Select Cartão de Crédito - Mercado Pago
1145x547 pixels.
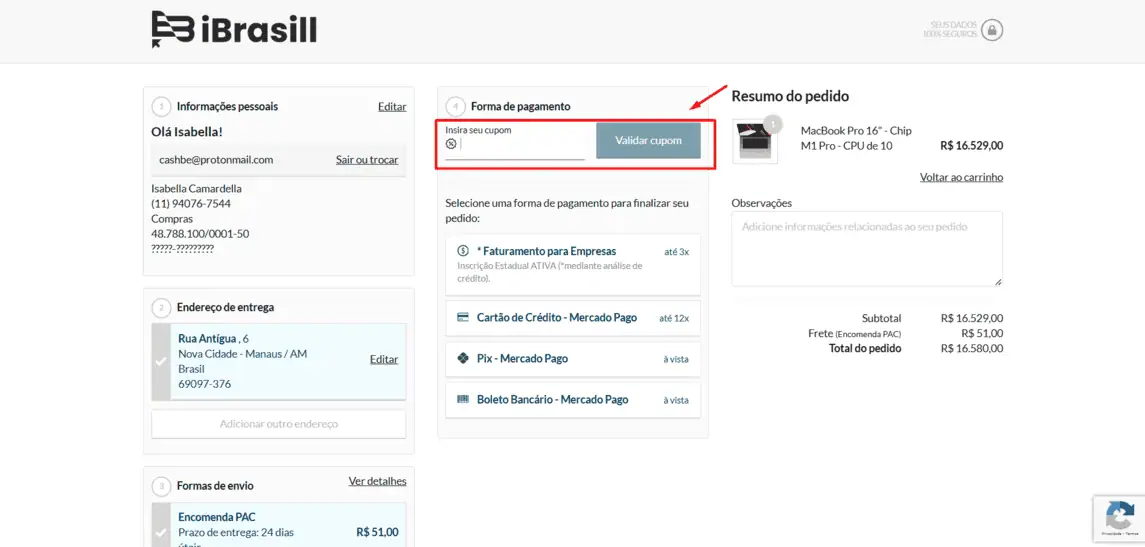coord(572,318)
